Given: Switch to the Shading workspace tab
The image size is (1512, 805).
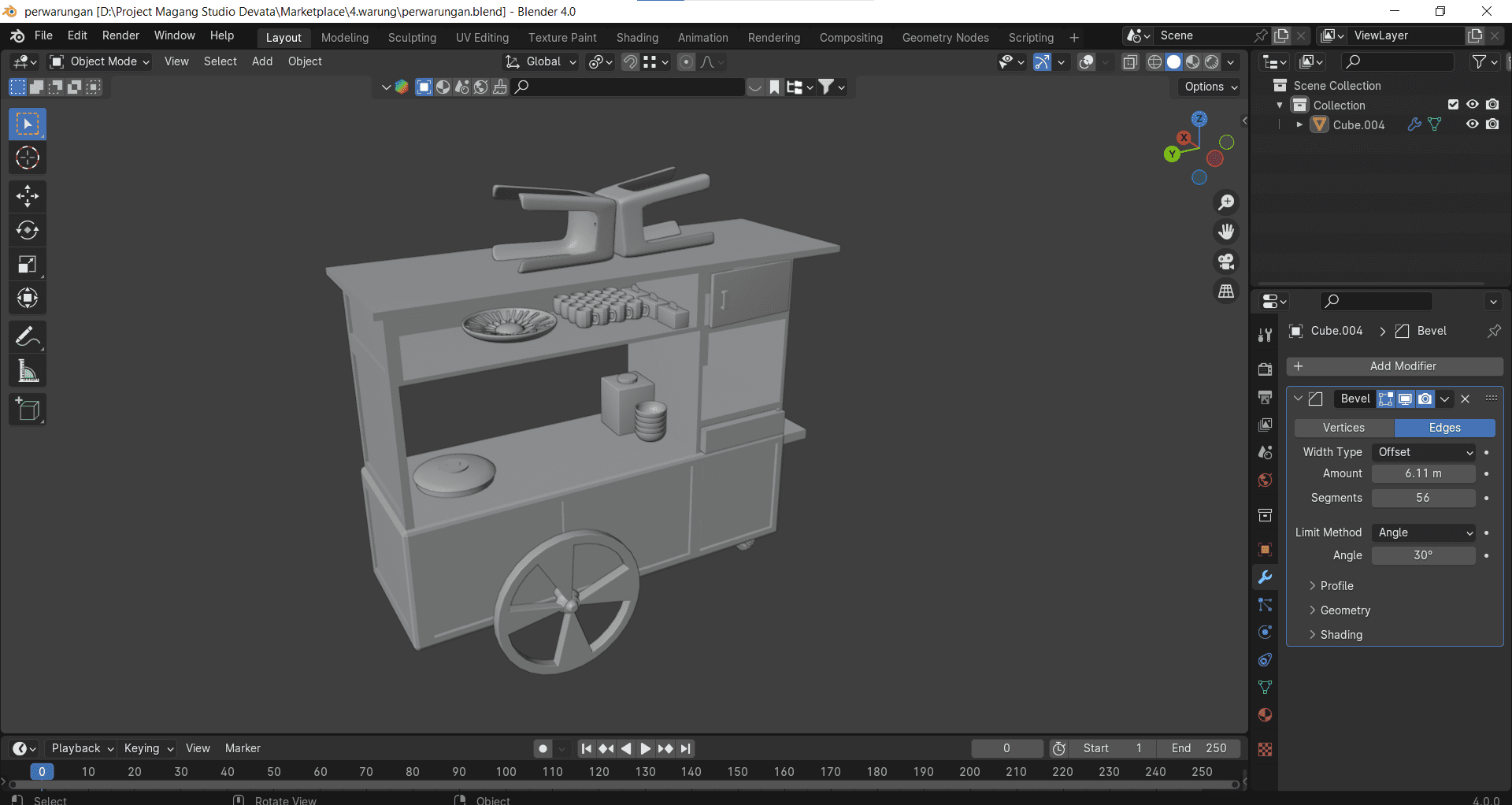Looking at the screenshot, I should [637, 37].
